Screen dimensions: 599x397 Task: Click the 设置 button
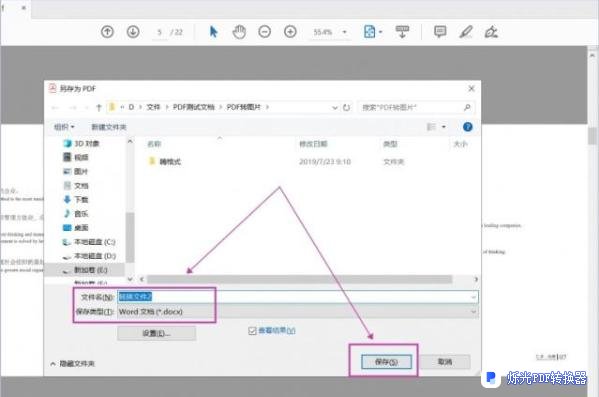point(157,333)
